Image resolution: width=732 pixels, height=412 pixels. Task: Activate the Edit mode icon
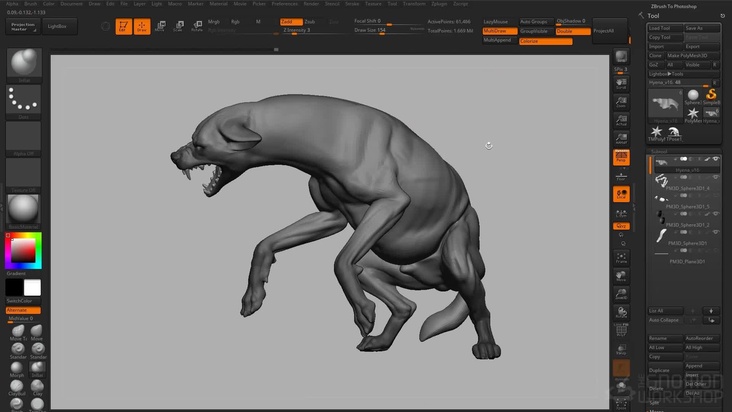(x=123, y=26)
